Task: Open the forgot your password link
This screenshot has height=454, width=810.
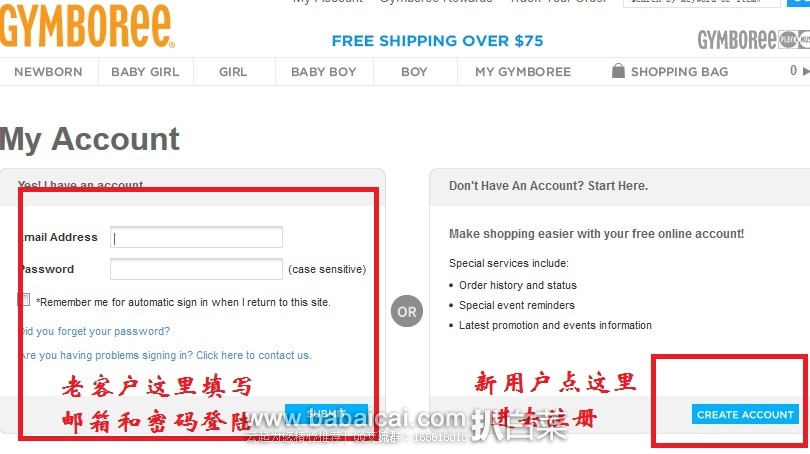Action: point(95,331)
